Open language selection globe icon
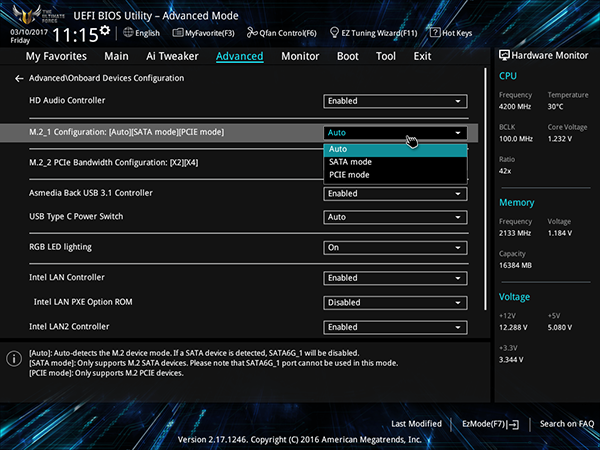The width and height of the screenshot is (600, 450). pyautogui.click(x=128, y=33)
